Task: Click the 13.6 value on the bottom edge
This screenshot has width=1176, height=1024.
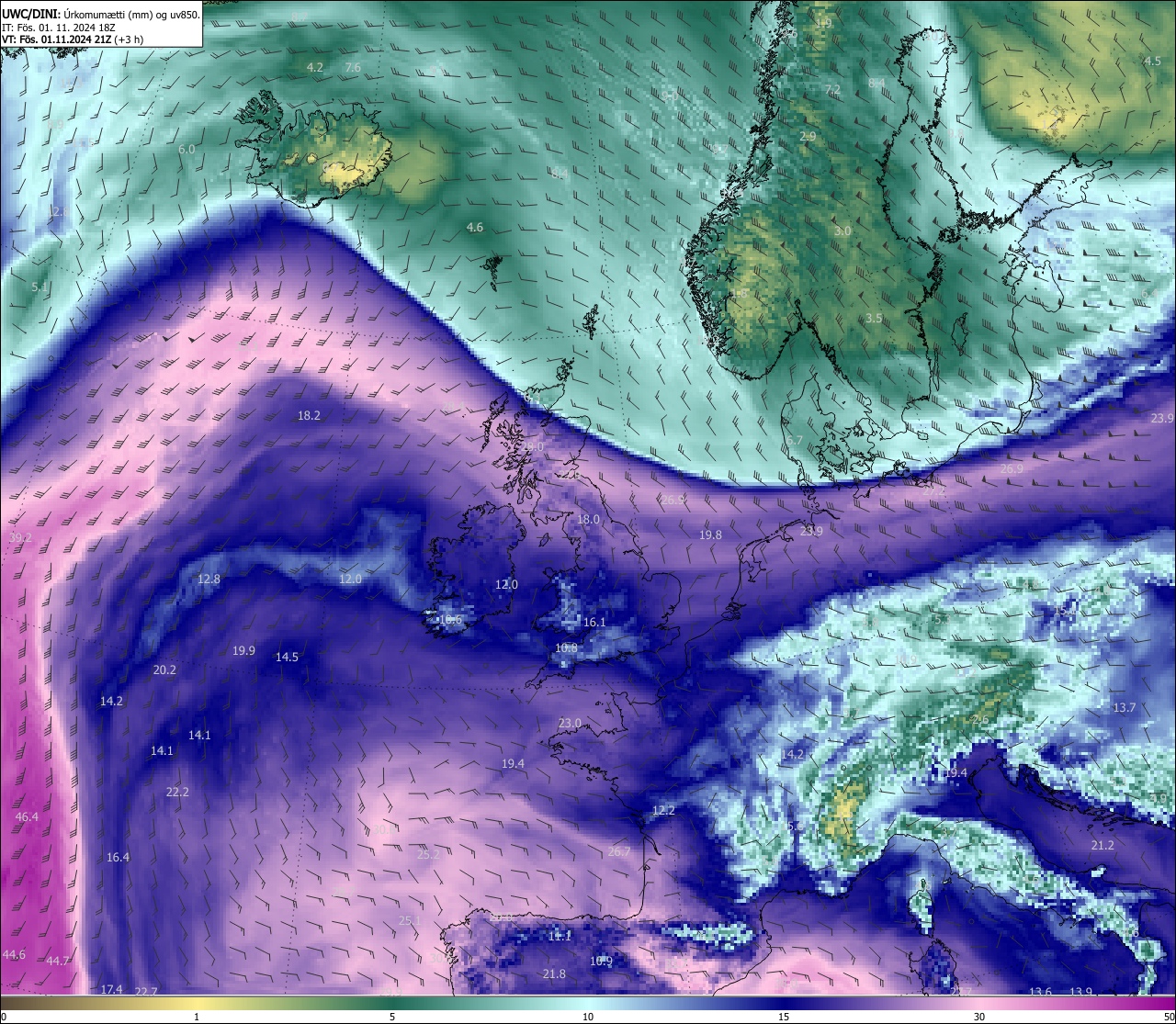Action: pos(1040,991)
